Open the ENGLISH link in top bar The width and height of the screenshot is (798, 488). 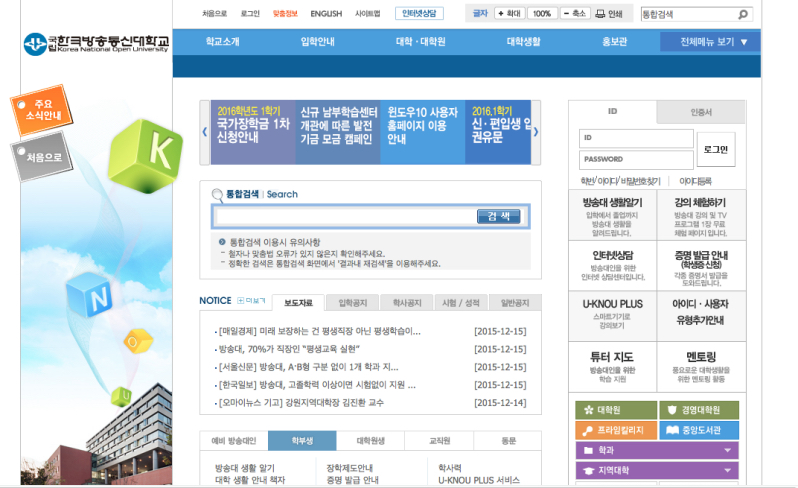326,14
